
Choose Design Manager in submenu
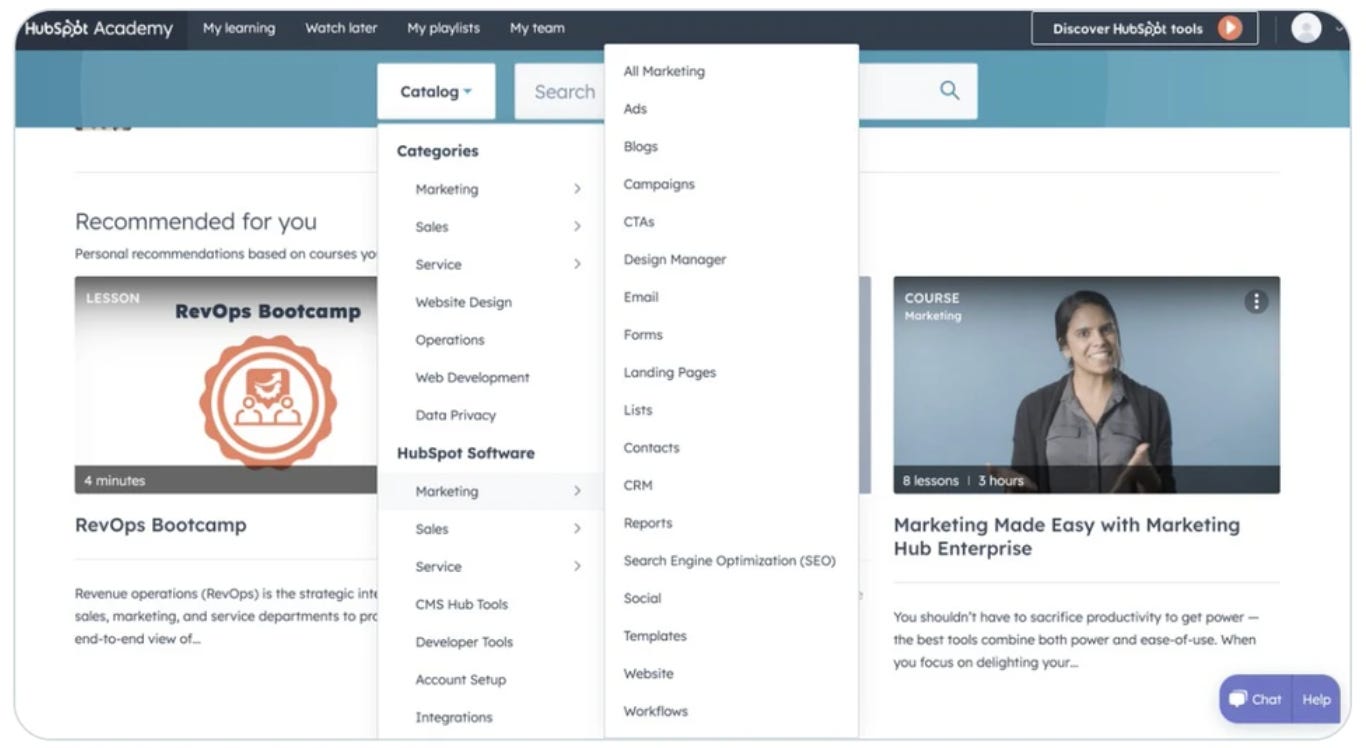coord(675,260)
